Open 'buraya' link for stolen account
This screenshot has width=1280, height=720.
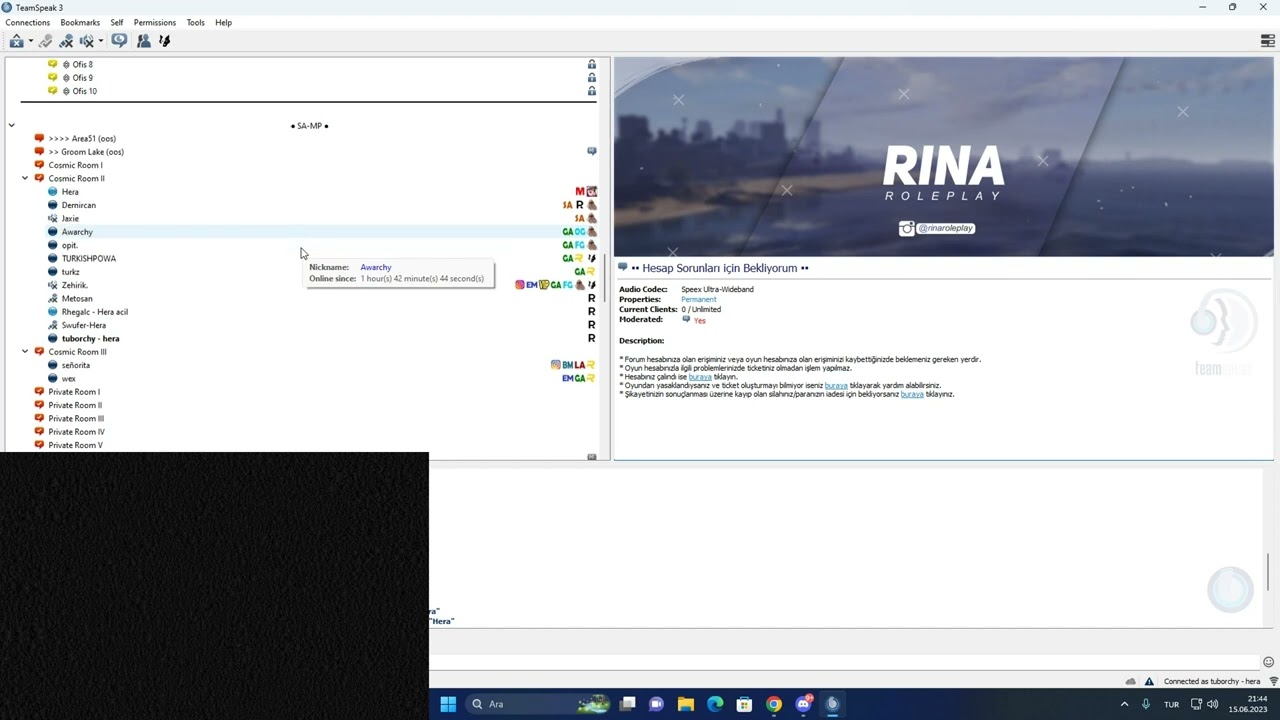click(700, 377)
